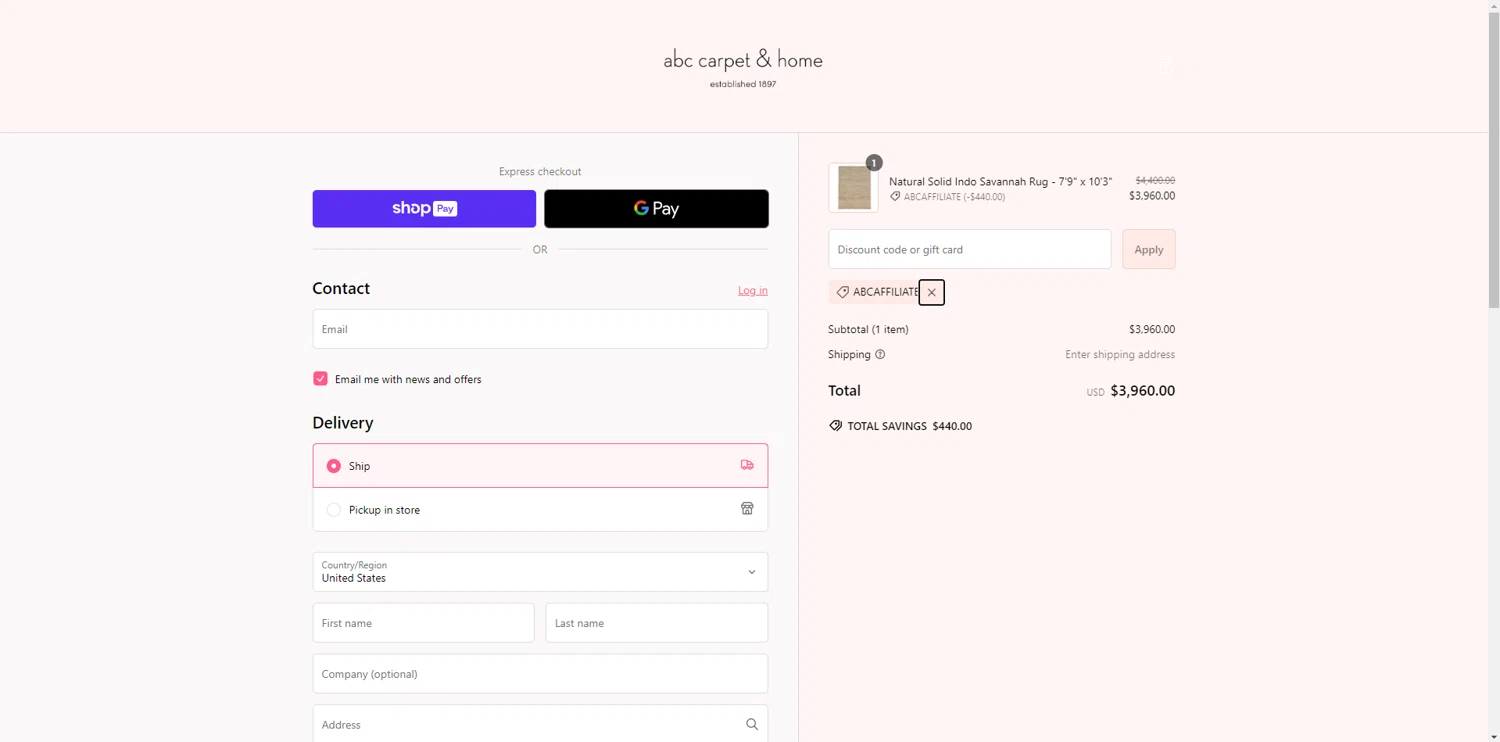Click the search icon in Address field

752,724
